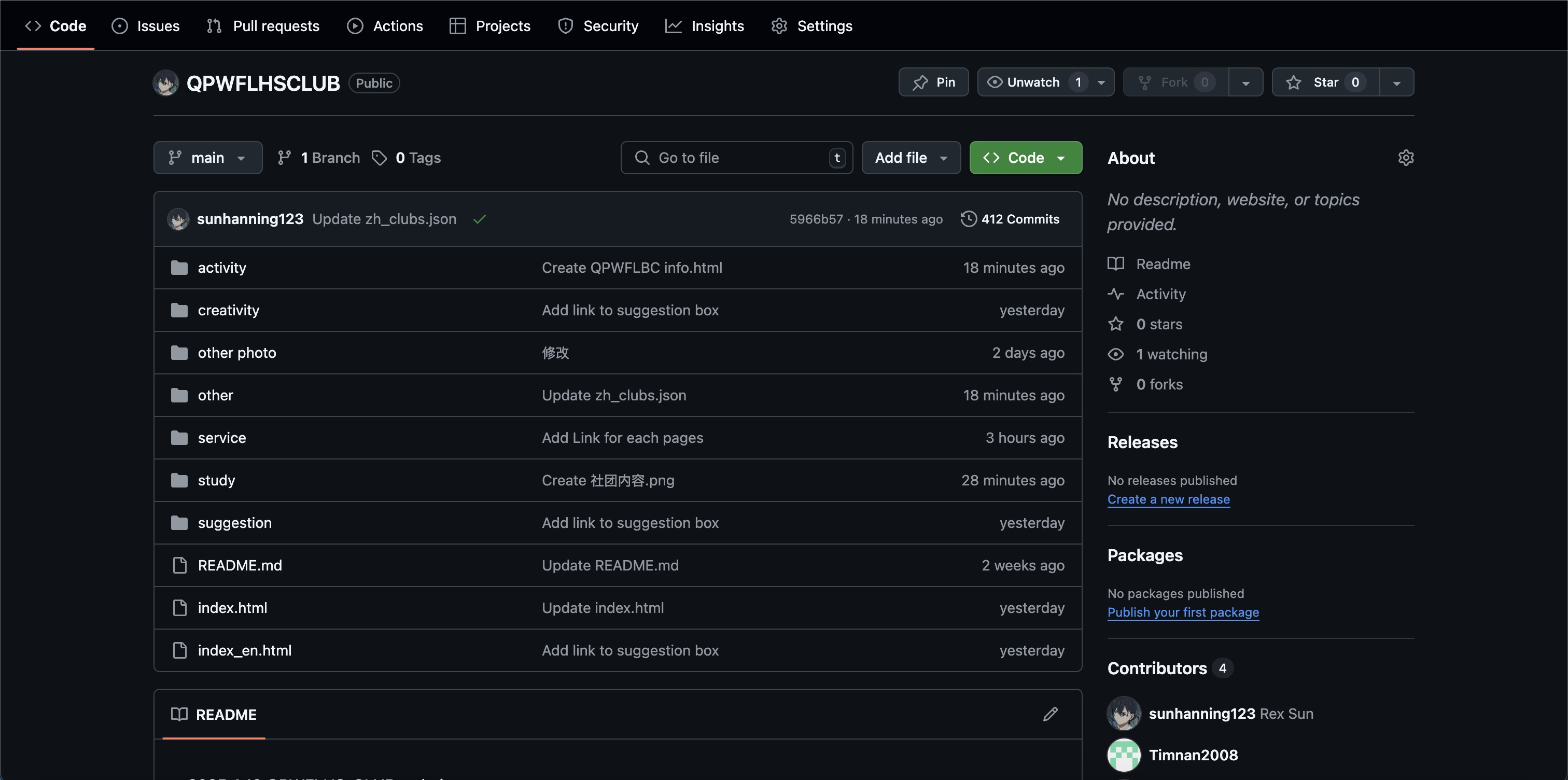Edit repository details via About gear icon

pyautogui.click(x=1406, y=158)
